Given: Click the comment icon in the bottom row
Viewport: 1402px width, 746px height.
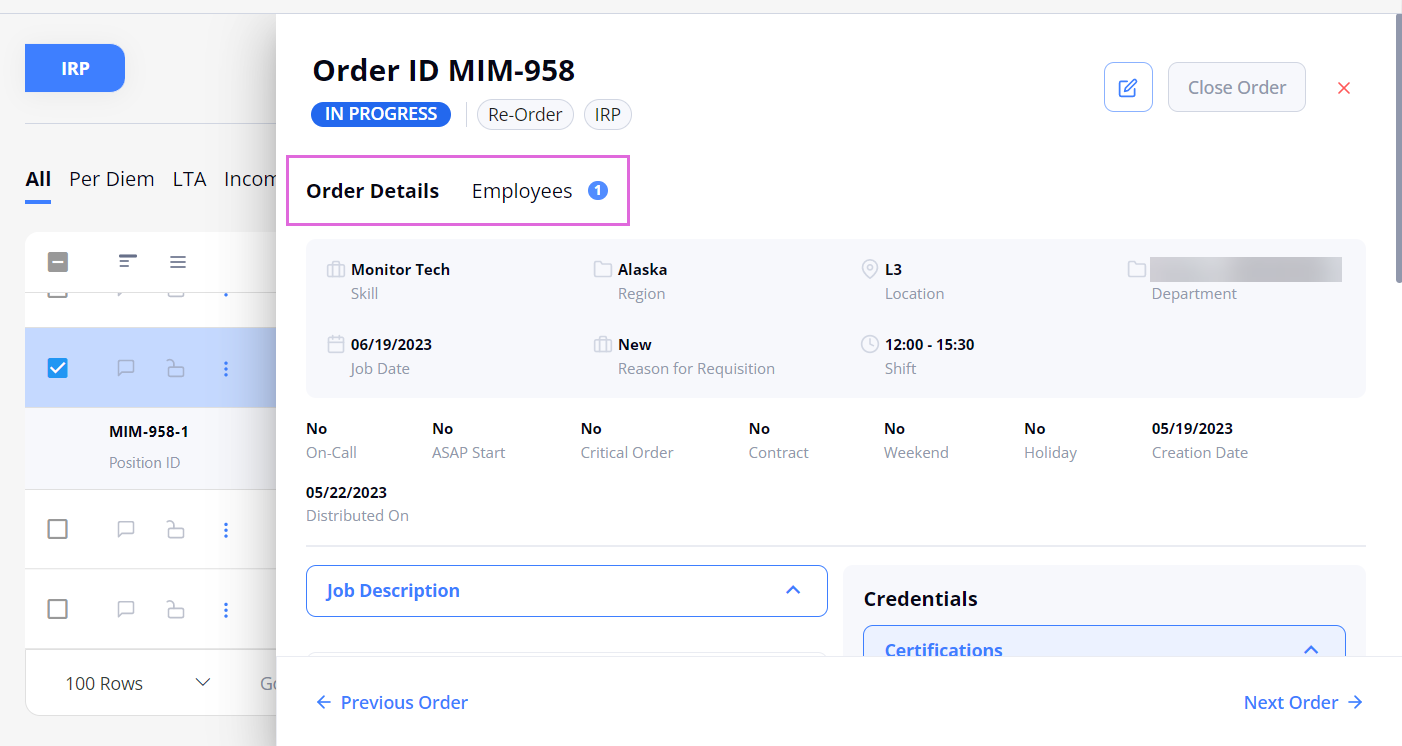Looking at the screenshot, I should coord(126,609).
